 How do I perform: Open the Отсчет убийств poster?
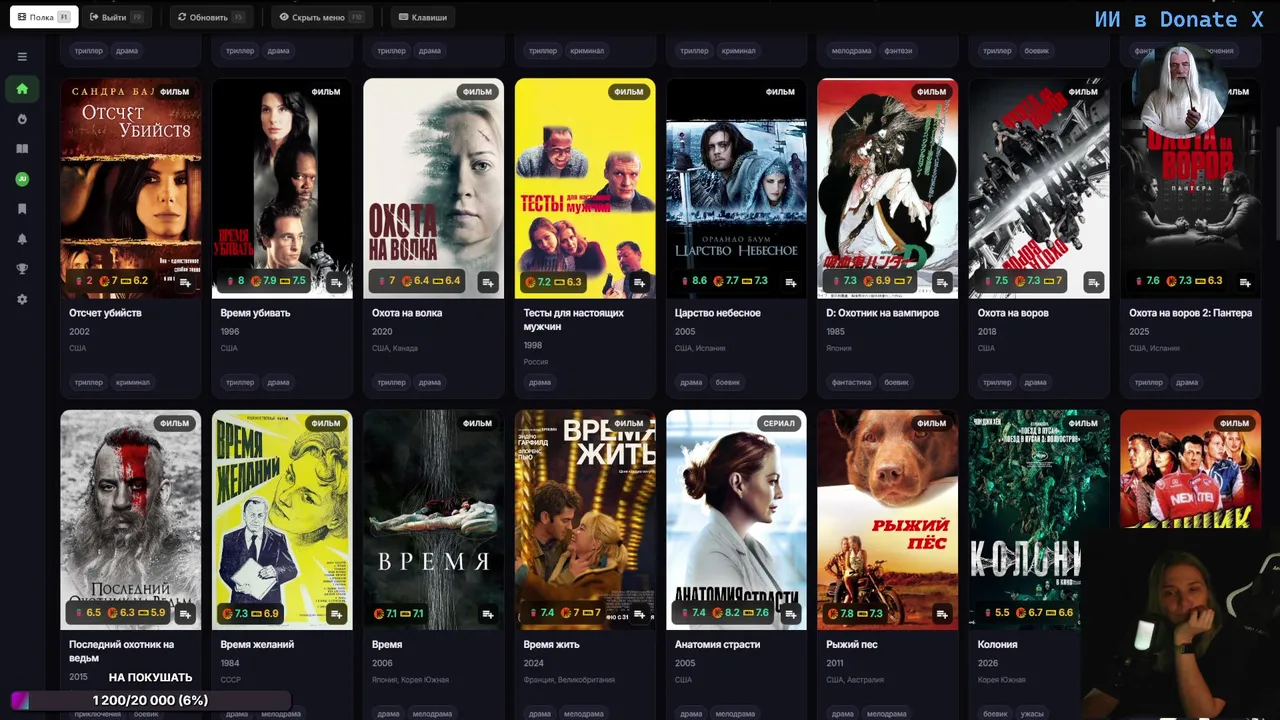[131, 188]
